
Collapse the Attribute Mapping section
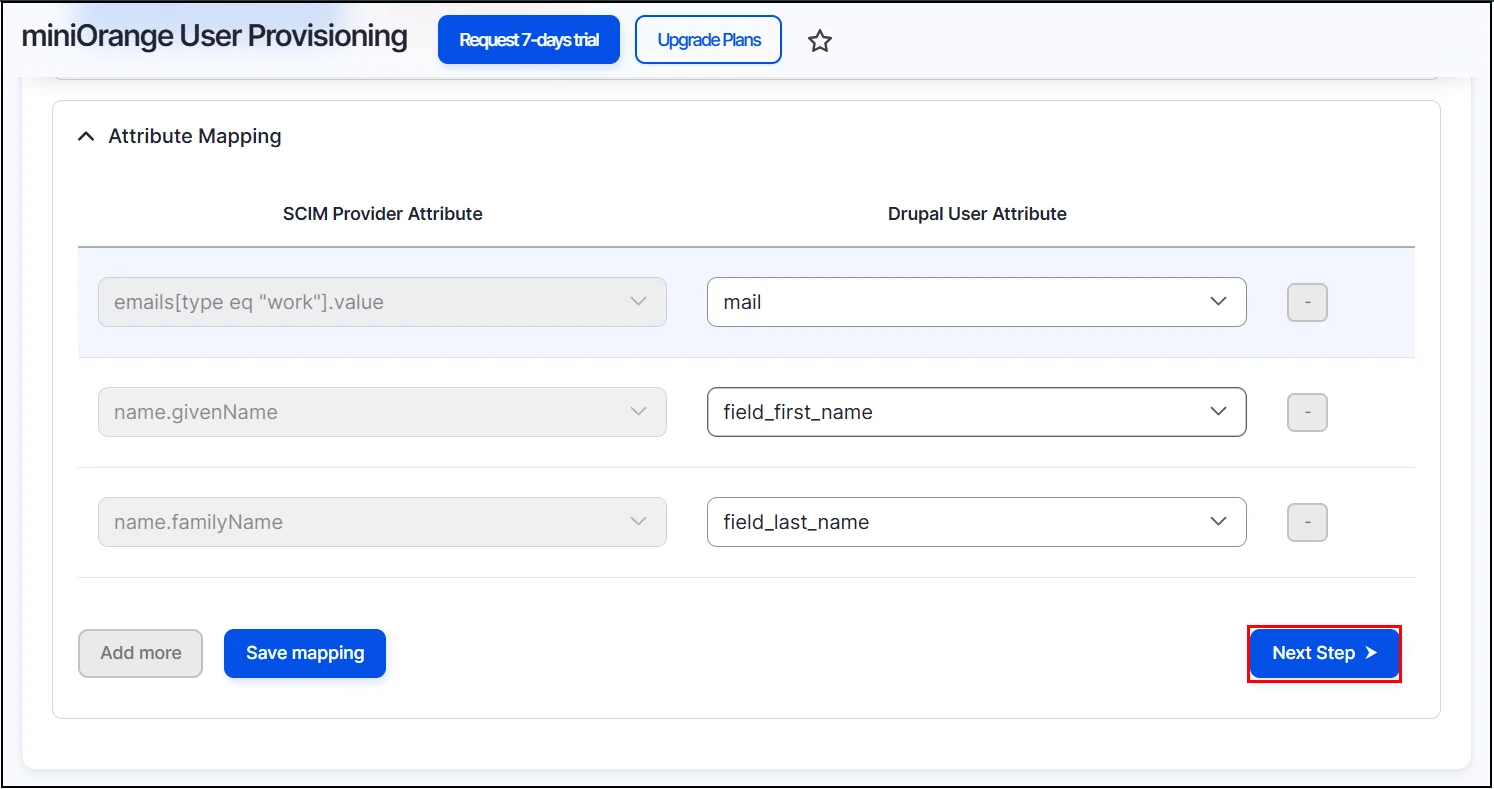(87, 136)
